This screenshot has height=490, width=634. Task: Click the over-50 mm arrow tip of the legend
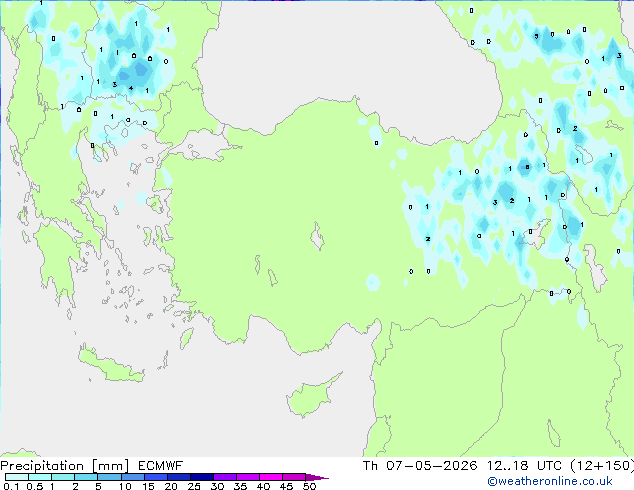pyautogui.click(x=317, y=477)
